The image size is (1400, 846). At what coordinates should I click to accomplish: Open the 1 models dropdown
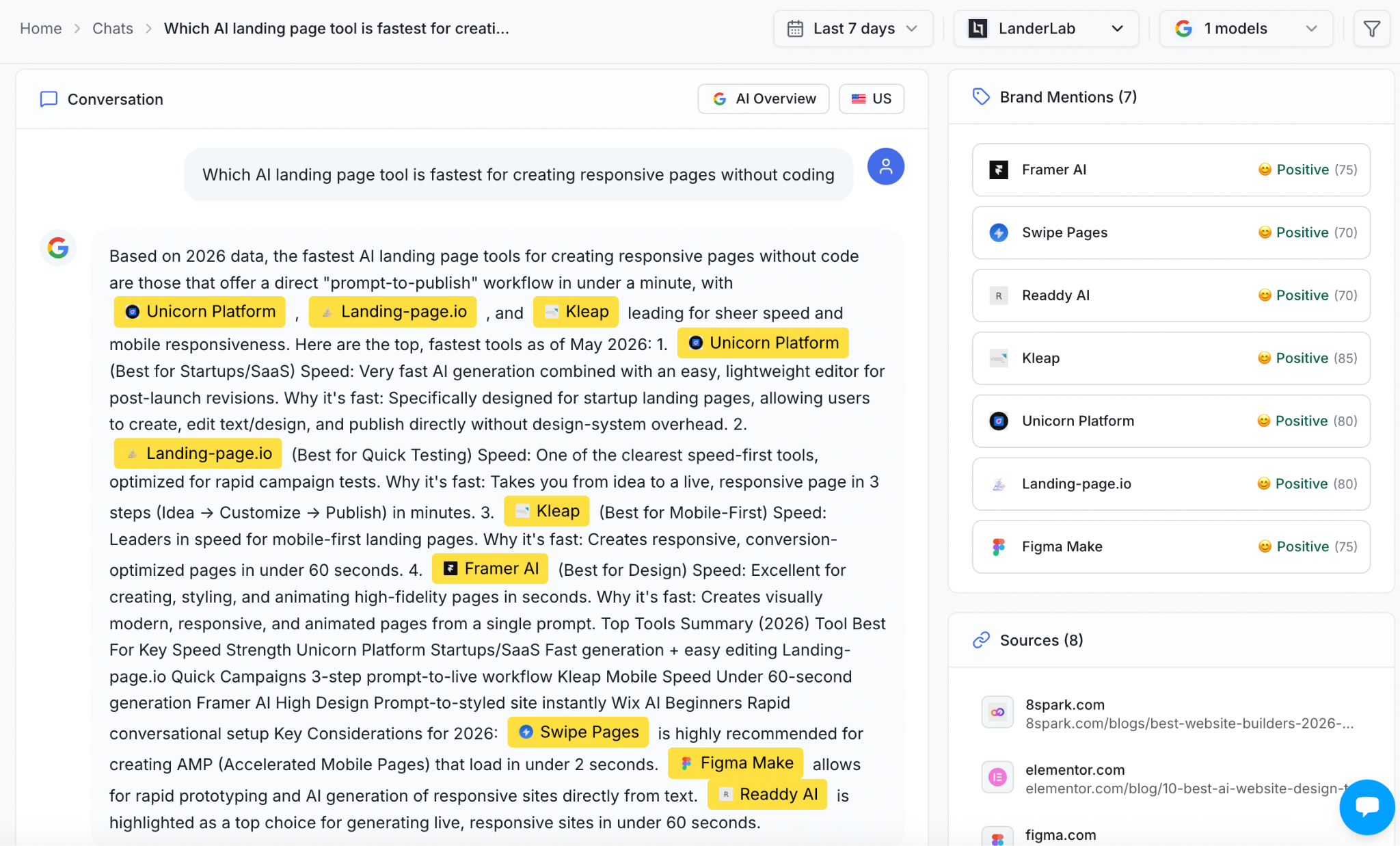[x=1246, y=29]
